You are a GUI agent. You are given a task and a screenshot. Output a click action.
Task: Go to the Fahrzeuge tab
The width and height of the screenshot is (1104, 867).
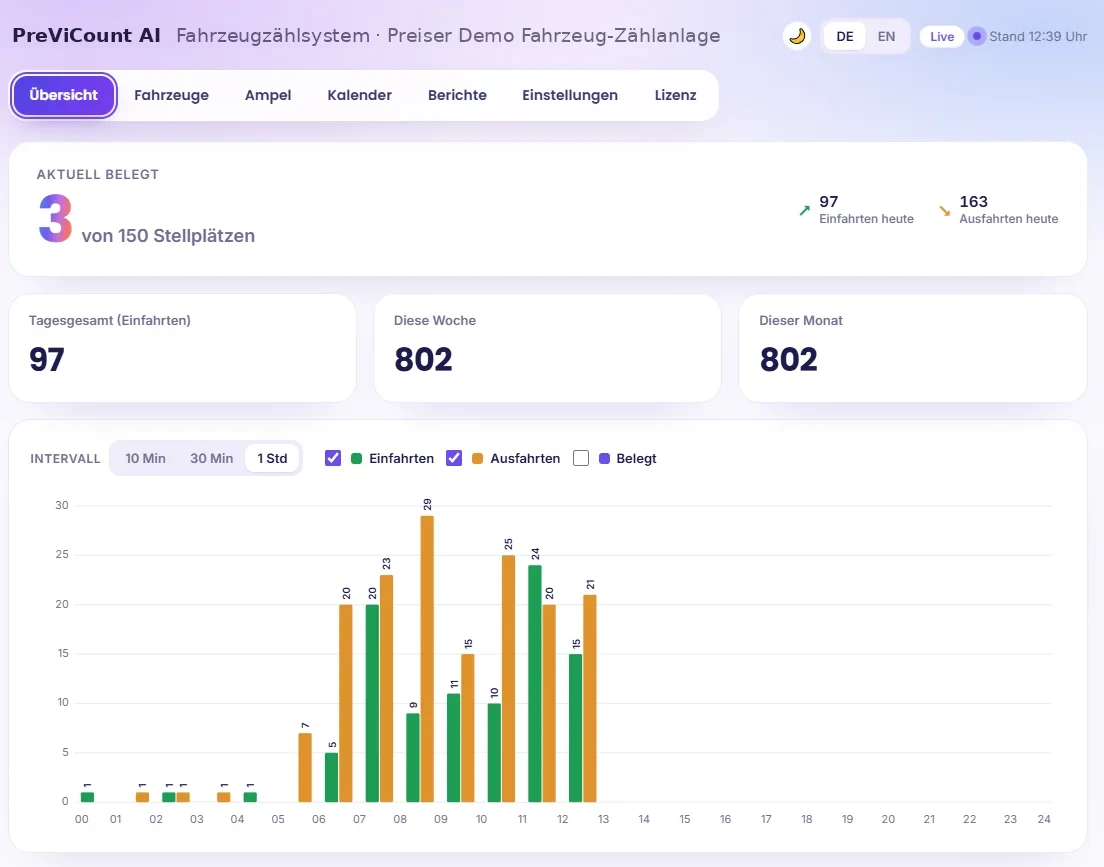171,95
